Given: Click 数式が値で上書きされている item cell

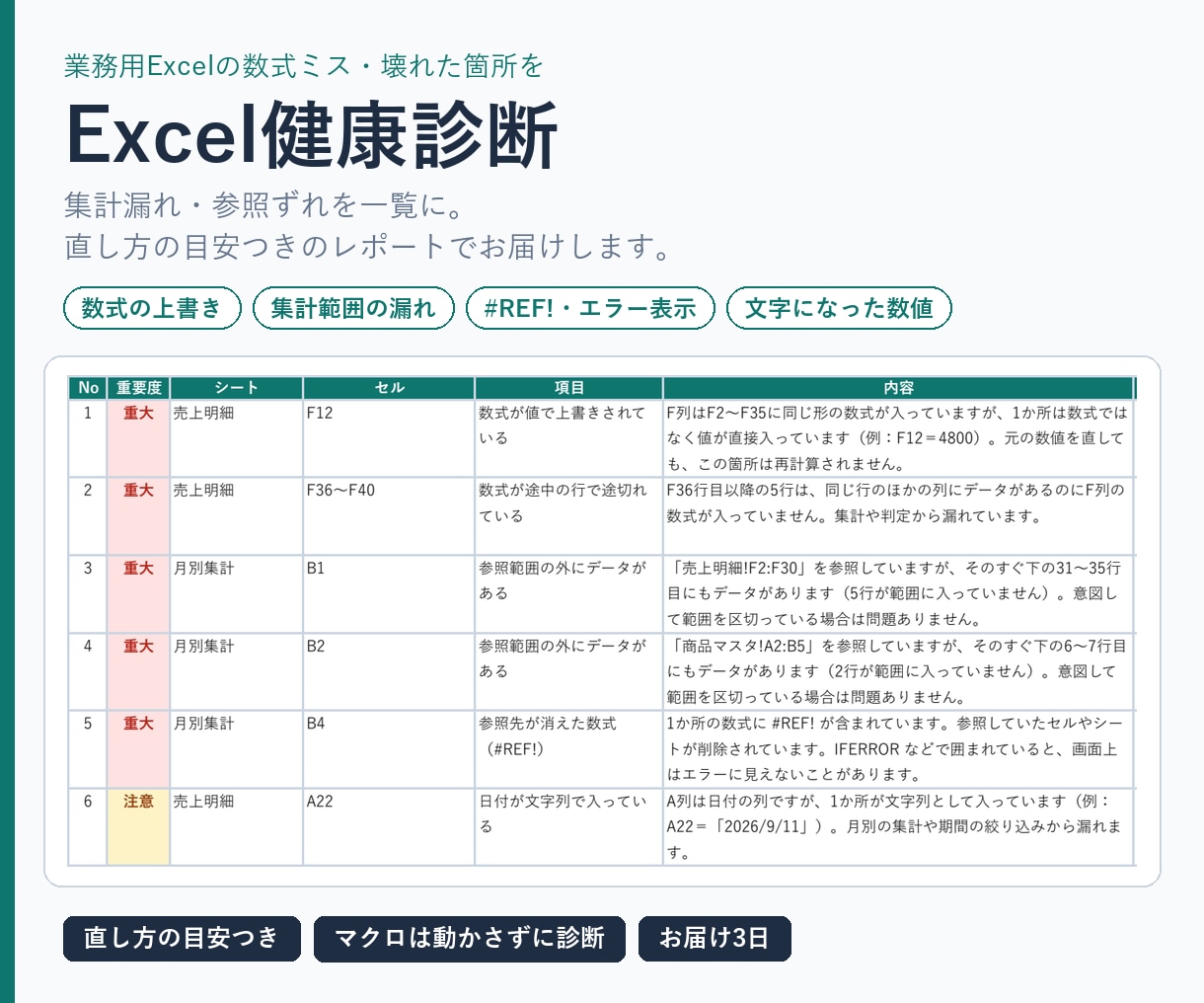Looking at the screenshot, I should click(x=568, y=438).
